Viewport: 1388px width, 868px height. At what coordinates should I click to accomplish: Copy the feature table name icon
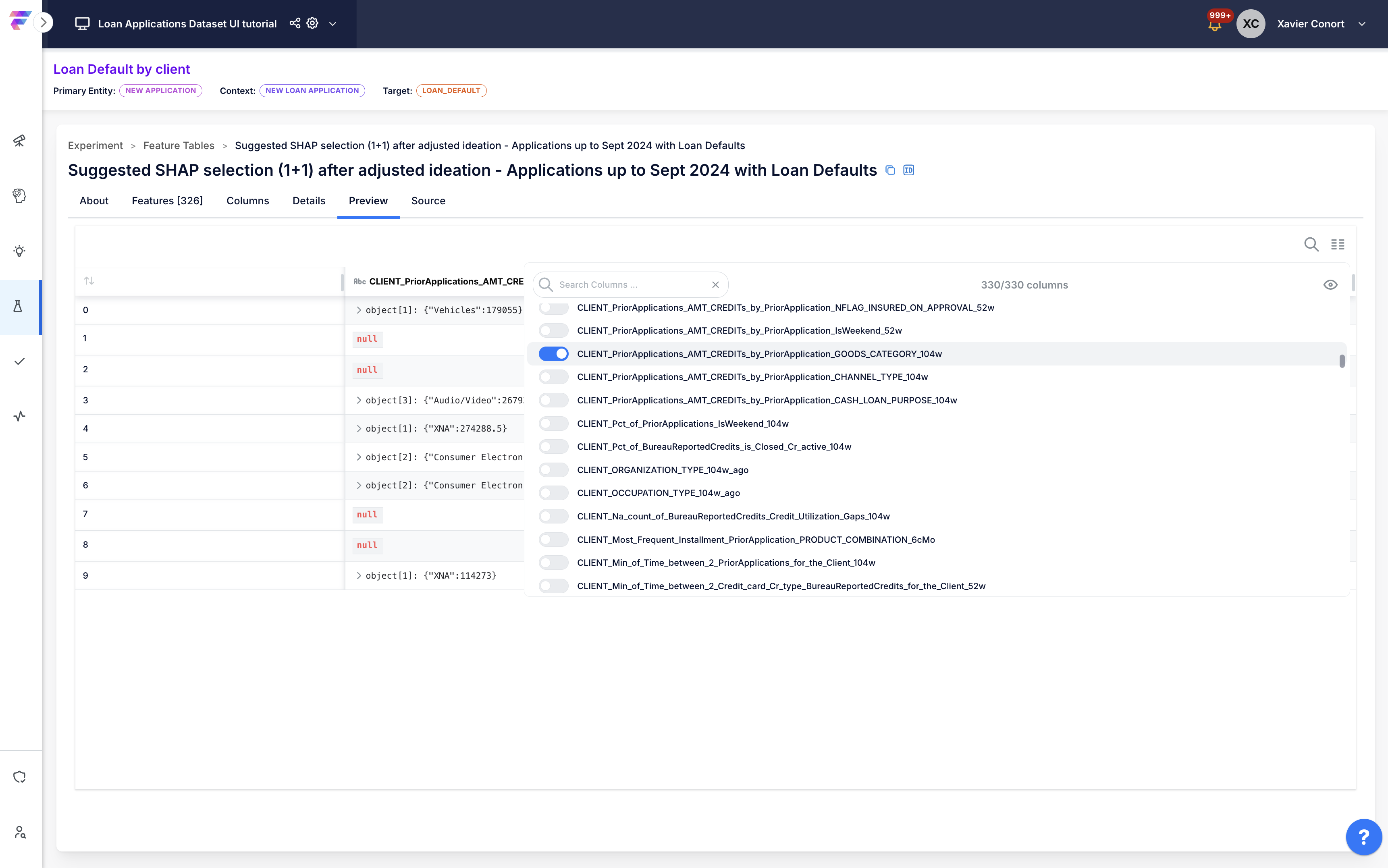(890, 170)
